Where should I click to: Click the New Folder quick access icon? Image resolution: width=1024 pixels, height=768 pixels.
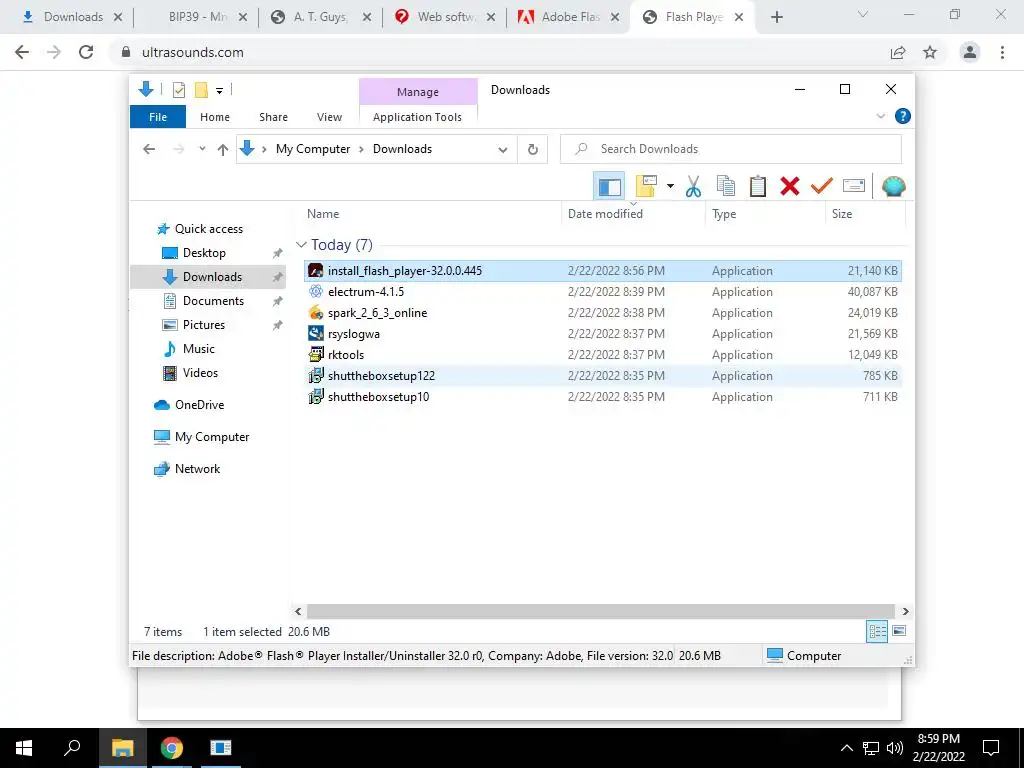pyautogui.click(x=201, y=89)
